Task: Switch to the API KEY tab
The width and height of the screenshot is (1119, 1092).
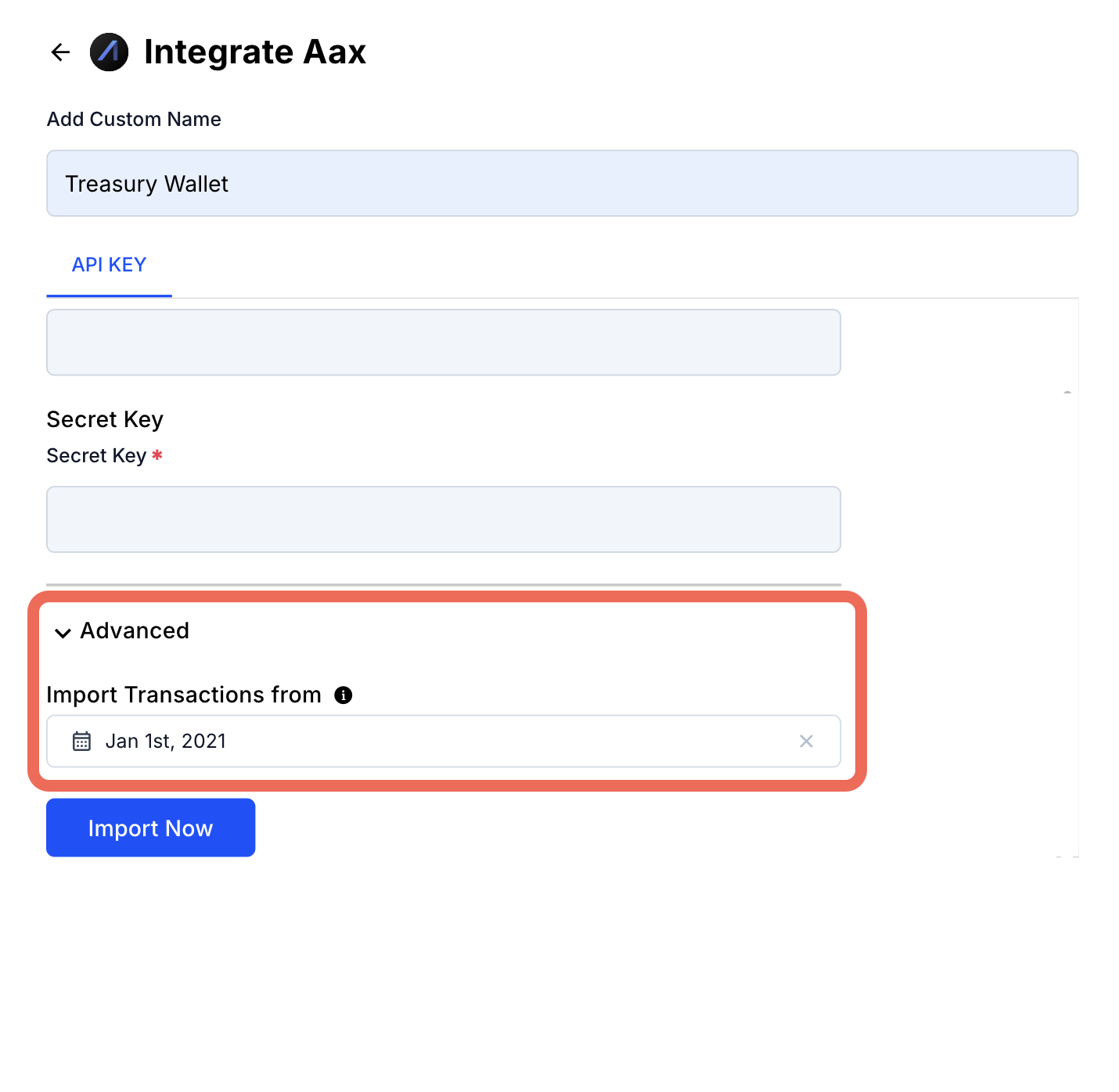Action: click(x=109, y=264)
